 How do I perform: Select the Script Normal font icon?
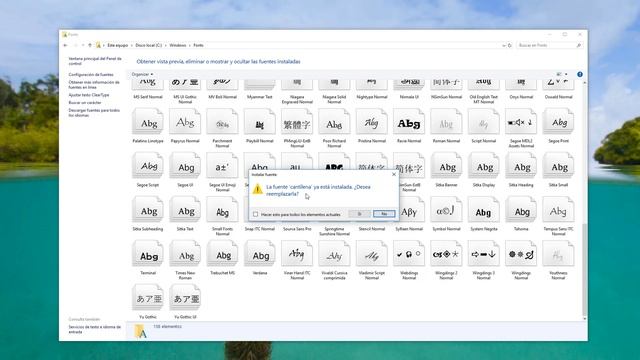tap(483, 122)
